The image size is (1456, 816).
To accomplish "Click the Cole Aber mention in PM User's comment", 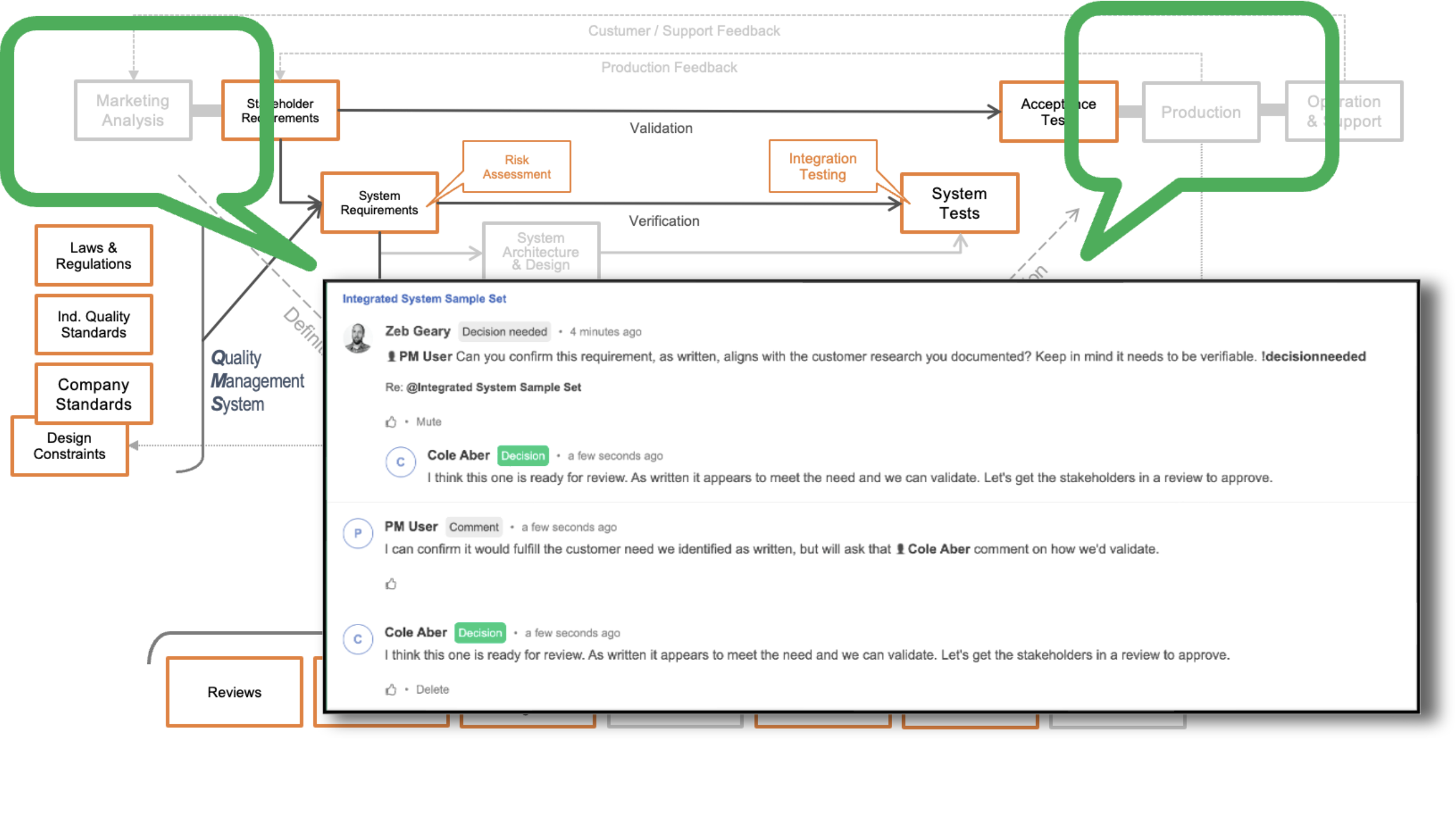I will point(933,549).
